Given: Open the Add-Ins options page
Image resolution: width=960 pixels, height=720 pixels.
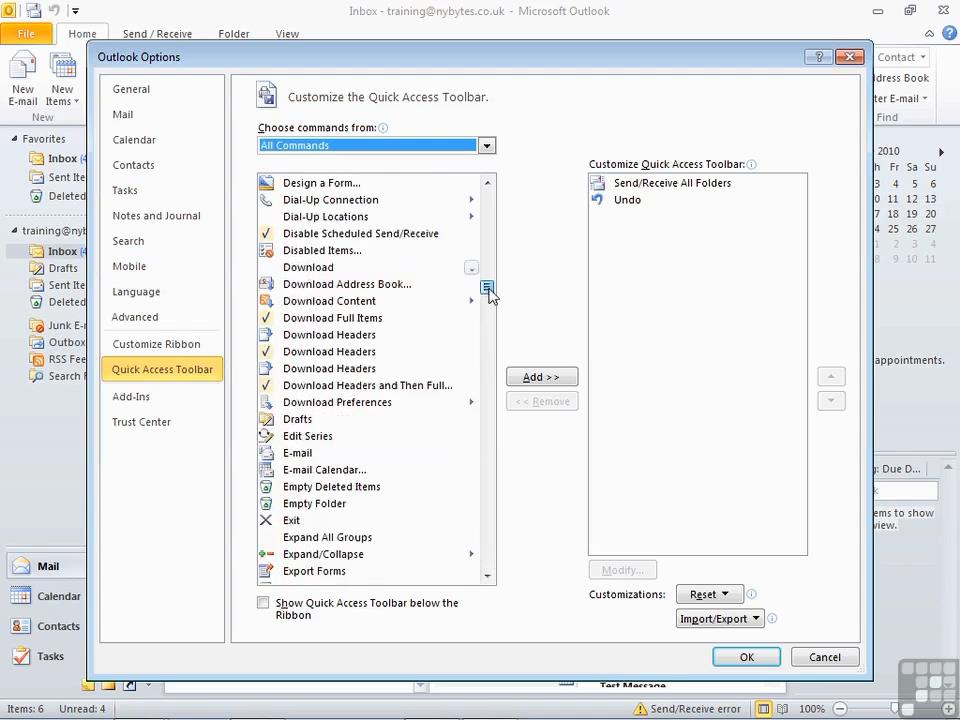Looking at the screenshot, I should [131, 396].
